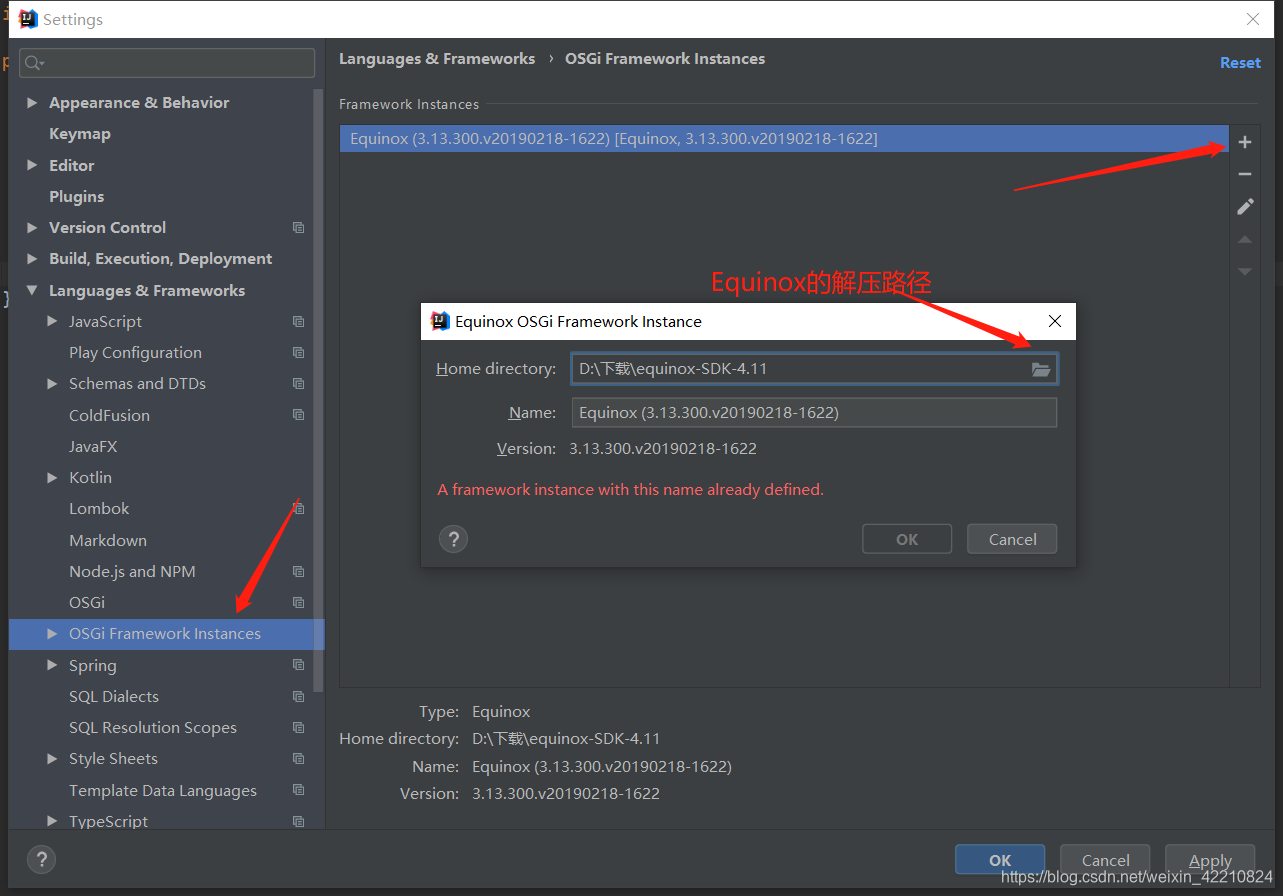Click Cancel in Equinox dialog
The width and height of the screenshot is (1283, 896).
tap(1012, 539)
